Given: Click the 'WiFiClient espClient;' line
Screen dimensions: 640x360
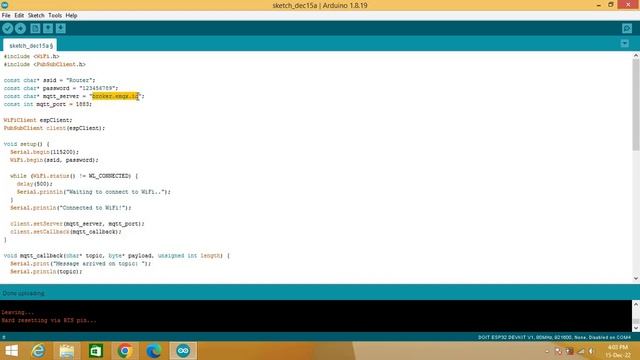Looking at the screenshot, I should (x=38, y=120).
